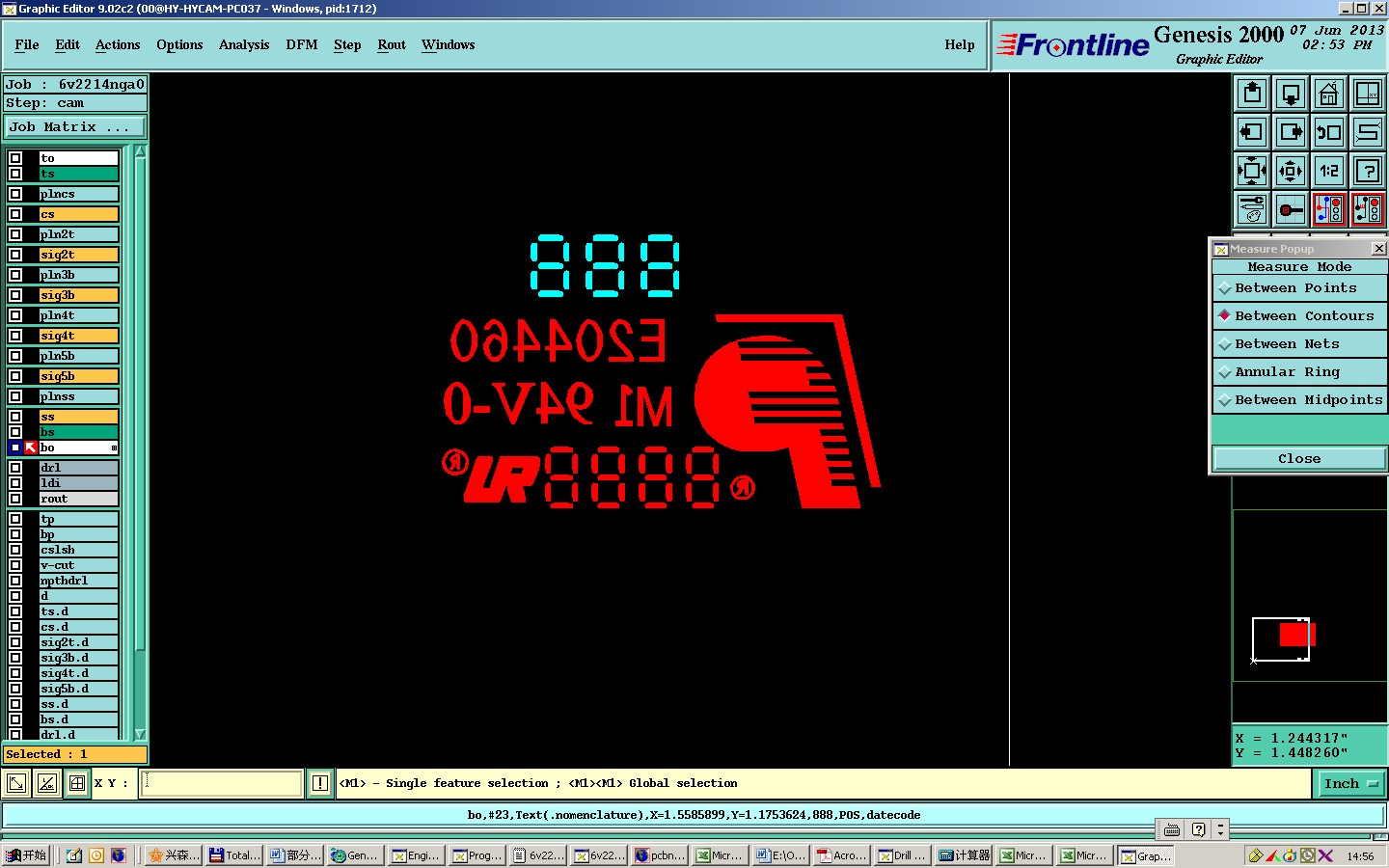Click the pan up icon
Image resolution: width=1389 pixels, height=868 pixels.
(1252, 94)
